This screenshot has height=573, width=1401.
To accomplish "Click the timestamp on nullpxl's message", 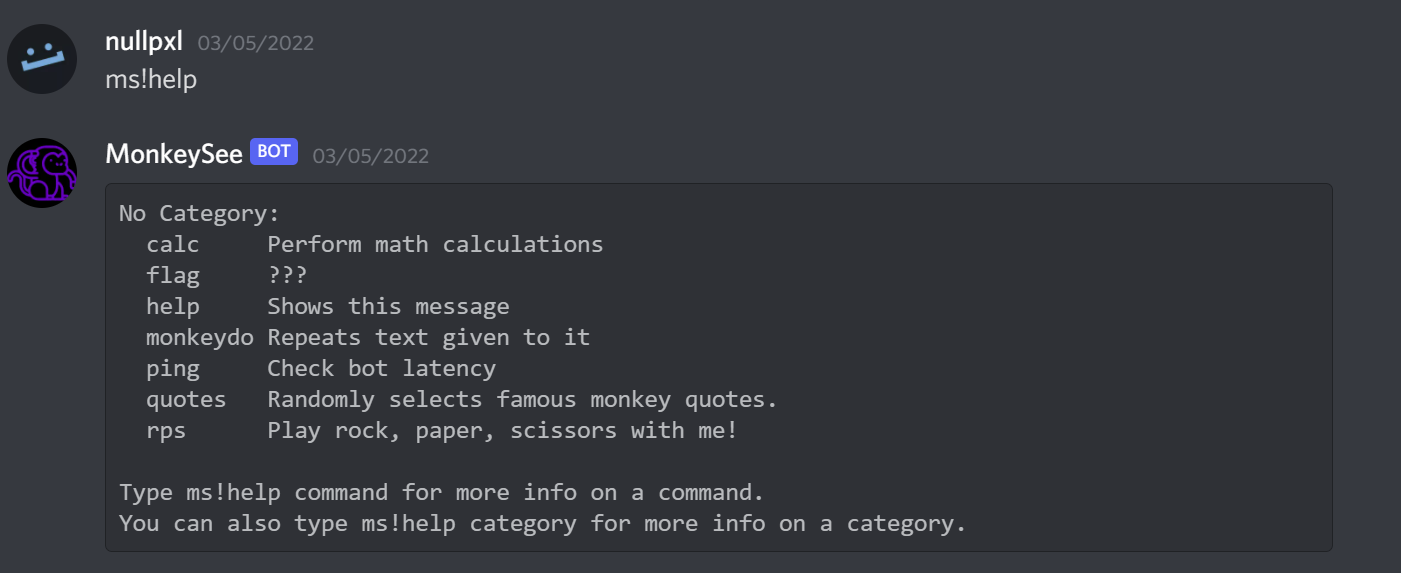I will tap(256, 43).
